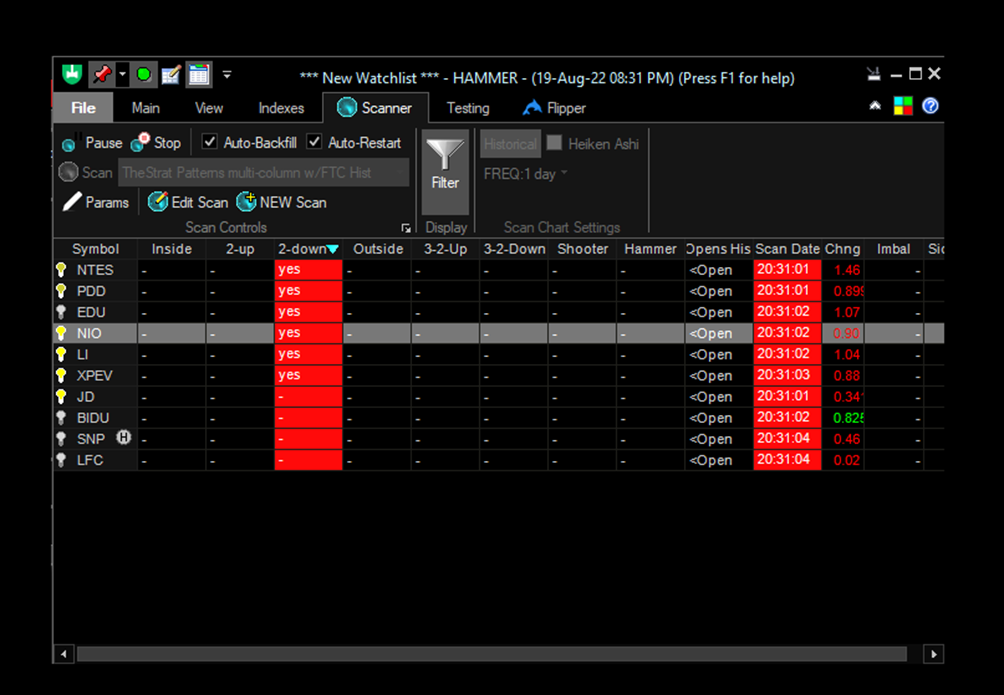1004x695 pixels.
Task: Click the horizontal scrollbar track thumb
Action: (x=492, y=654)
